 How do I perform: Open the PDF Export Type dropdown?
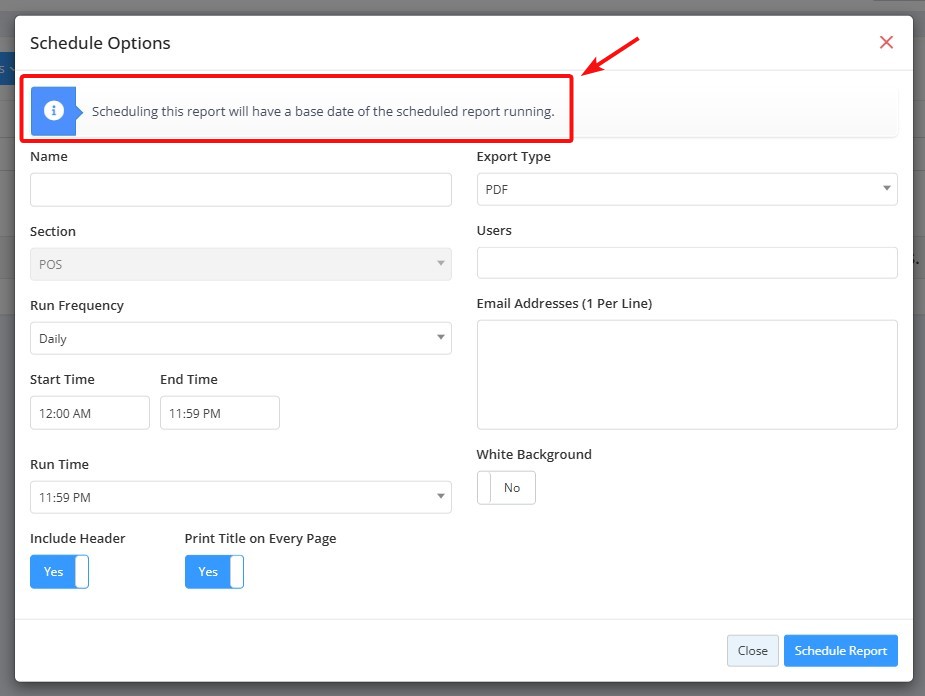(x=687, y=189)
